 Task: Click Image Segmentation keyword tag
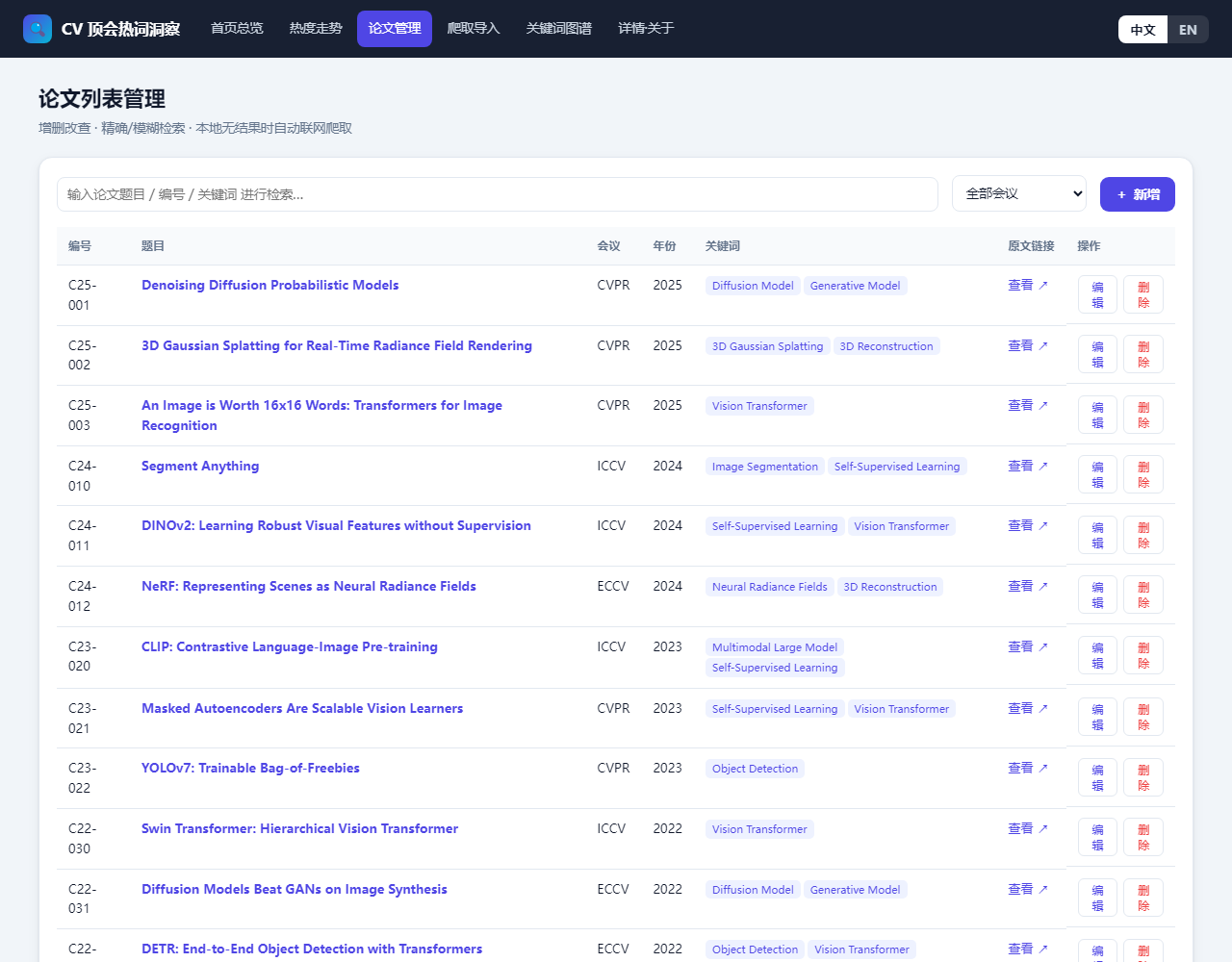765,467
